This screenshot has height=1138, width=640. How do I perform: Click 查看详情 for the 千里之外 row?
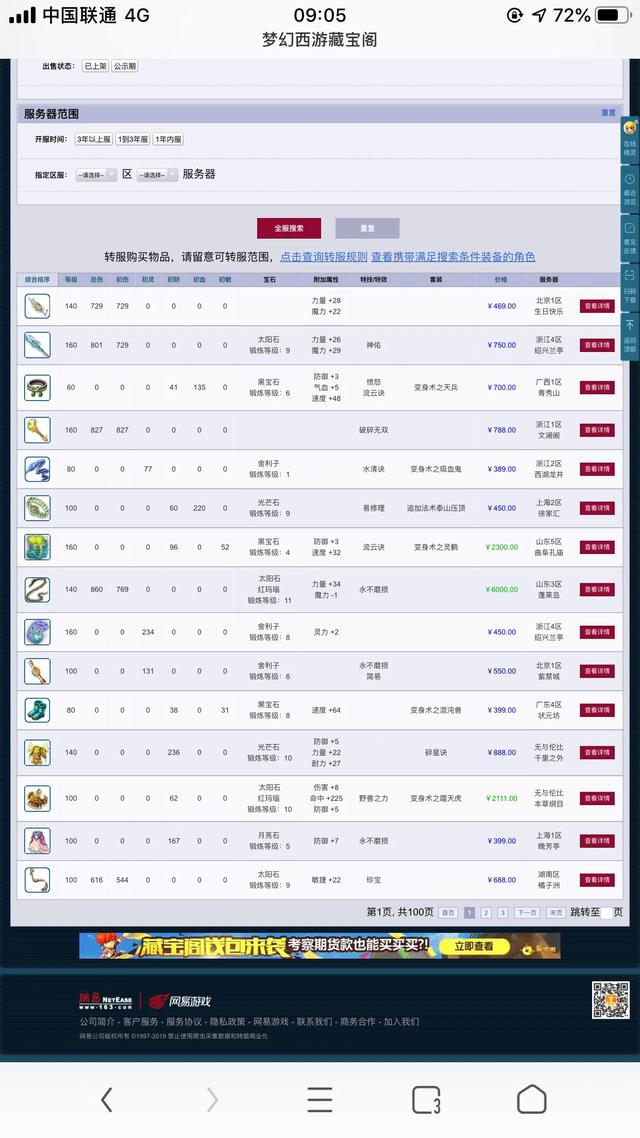click(596, 753)
